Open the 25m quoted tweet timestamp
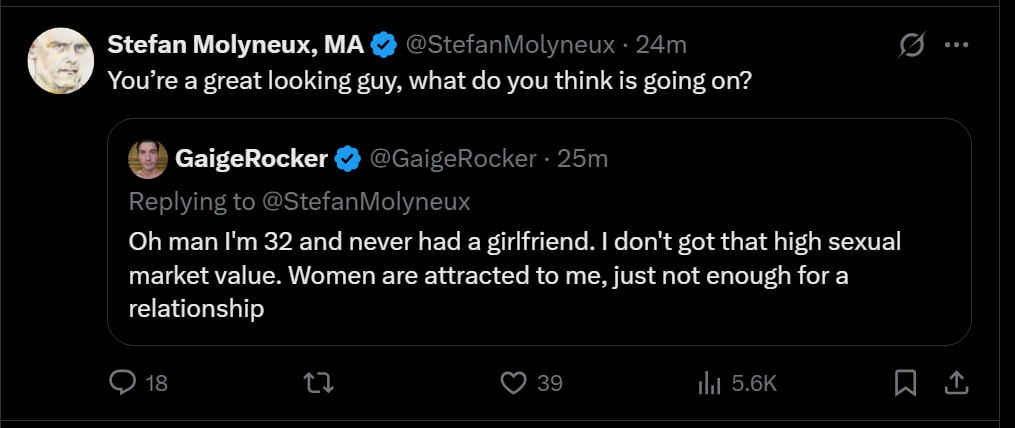 click(583, 159)
